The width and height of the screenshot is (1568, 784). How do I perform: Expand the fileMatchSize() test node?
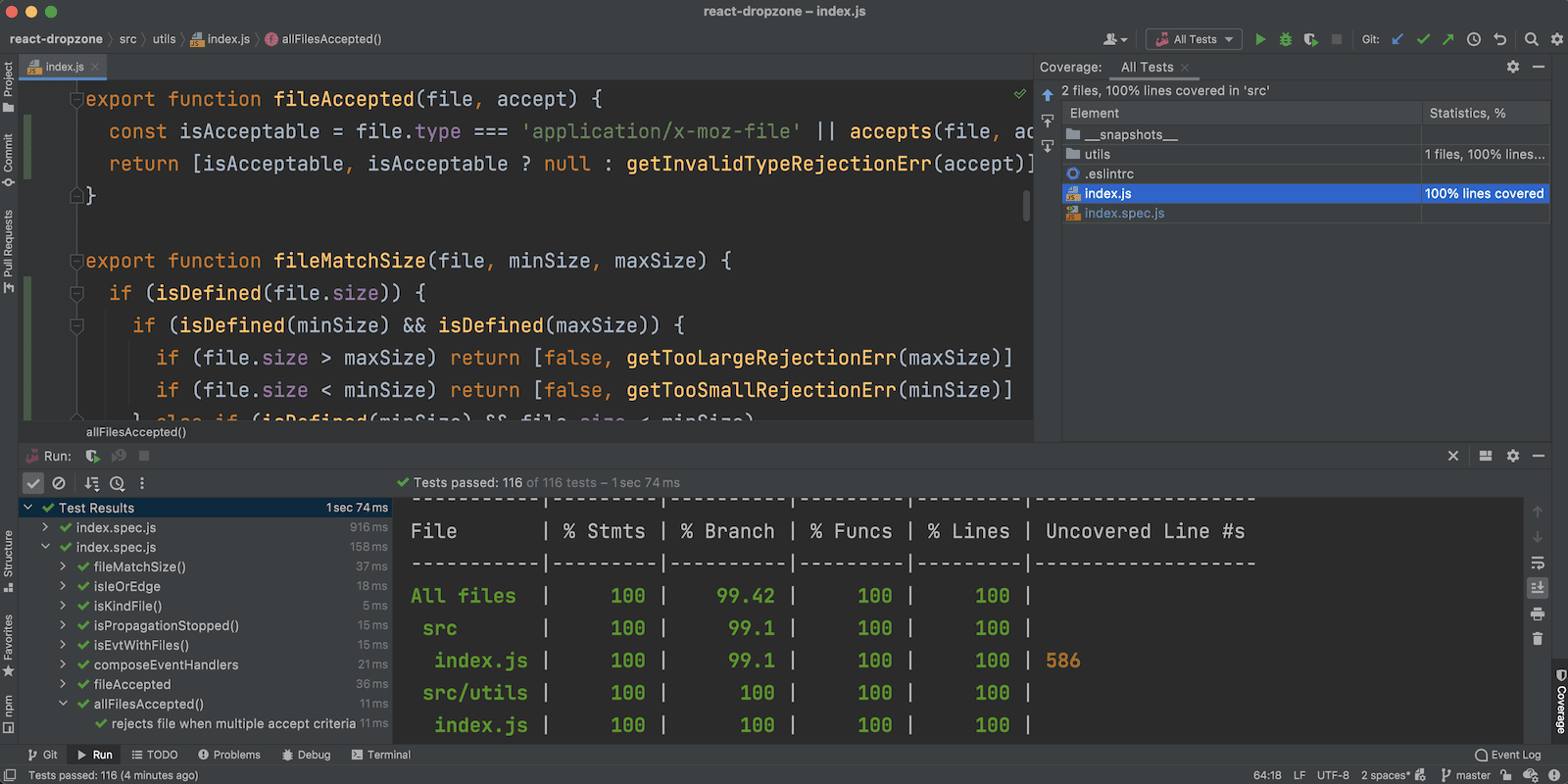63,566
